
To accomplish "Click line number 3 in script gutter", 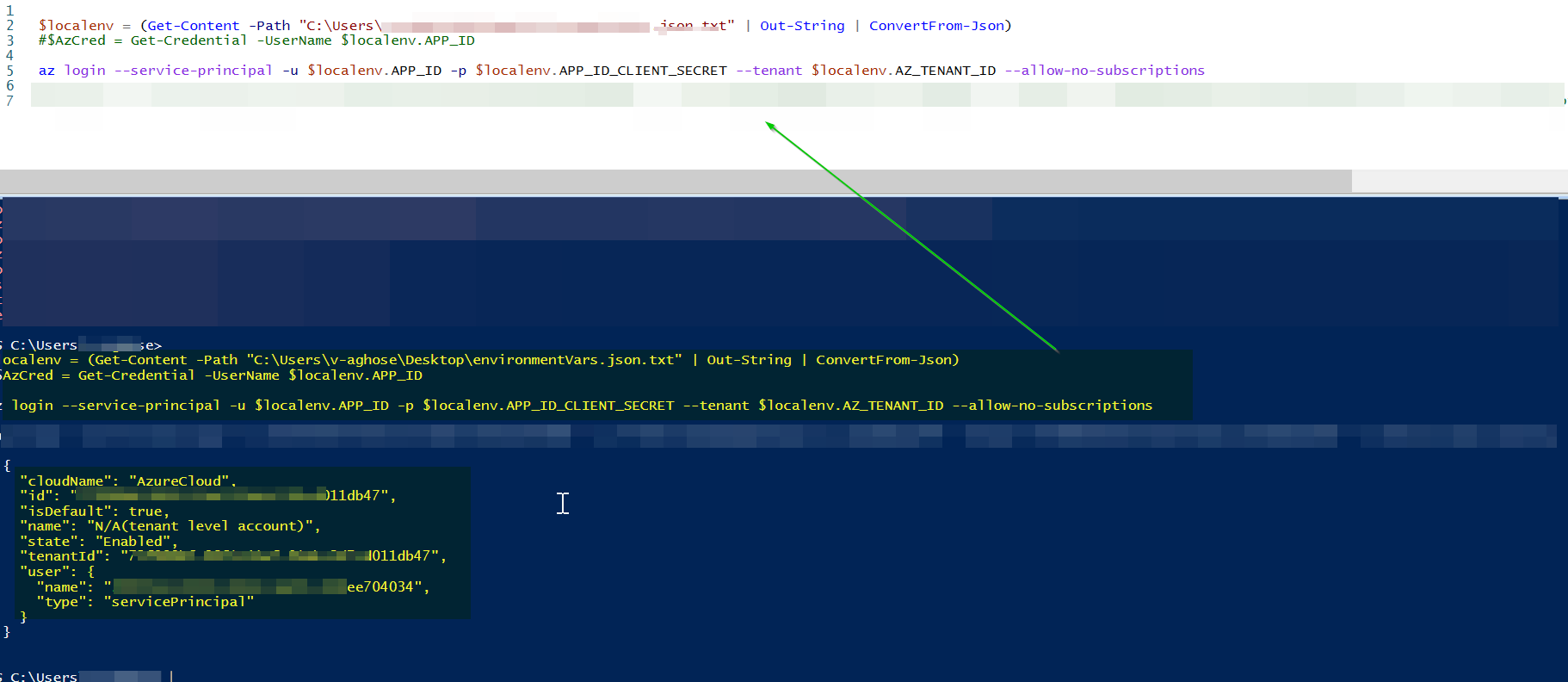I will (9, 40).
